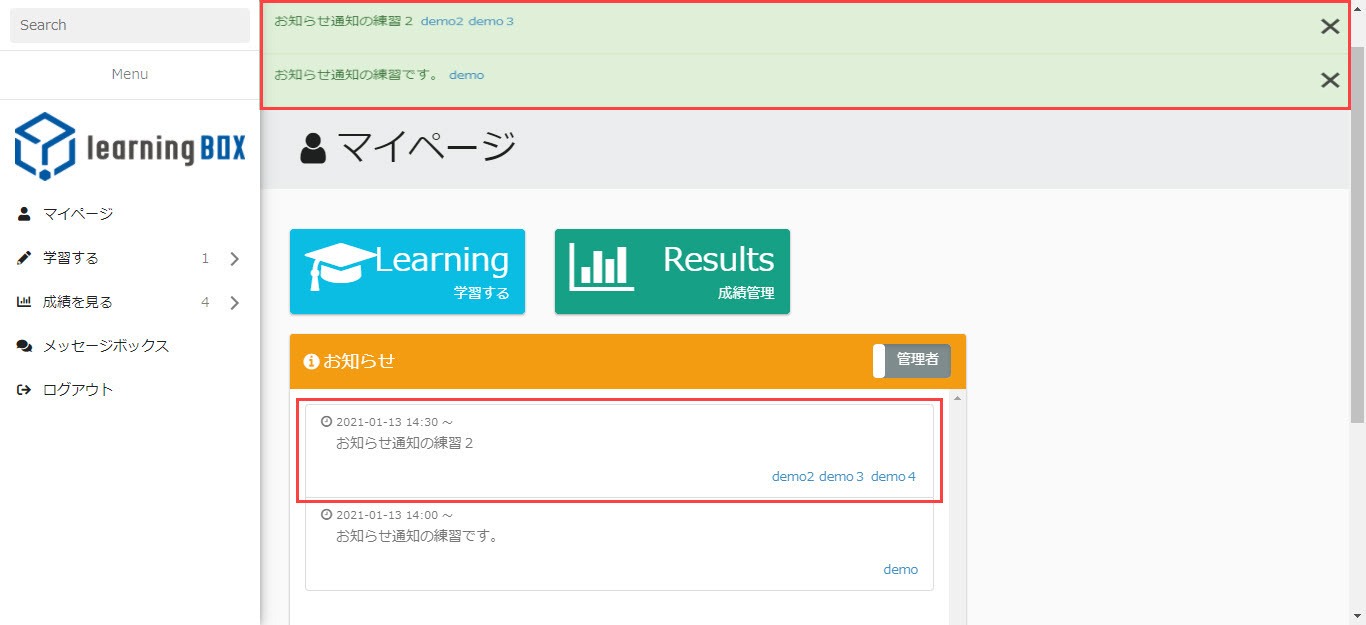Dismiss the お知らせ通知の練習２ notification banner
The height and width of the screenshot is (625, 1366).
click(1329, 27)
